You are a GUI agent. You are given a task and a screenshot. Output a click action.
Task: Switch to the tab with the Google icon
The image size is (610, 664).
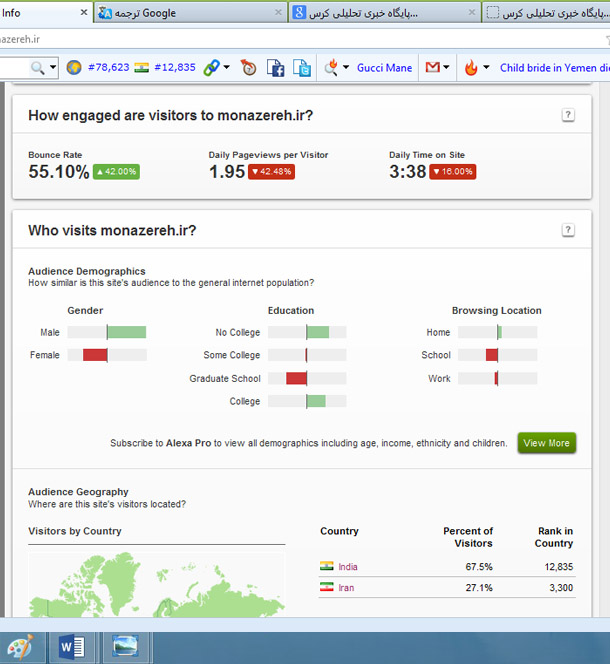pyautogui.click(x=383, y=13)
